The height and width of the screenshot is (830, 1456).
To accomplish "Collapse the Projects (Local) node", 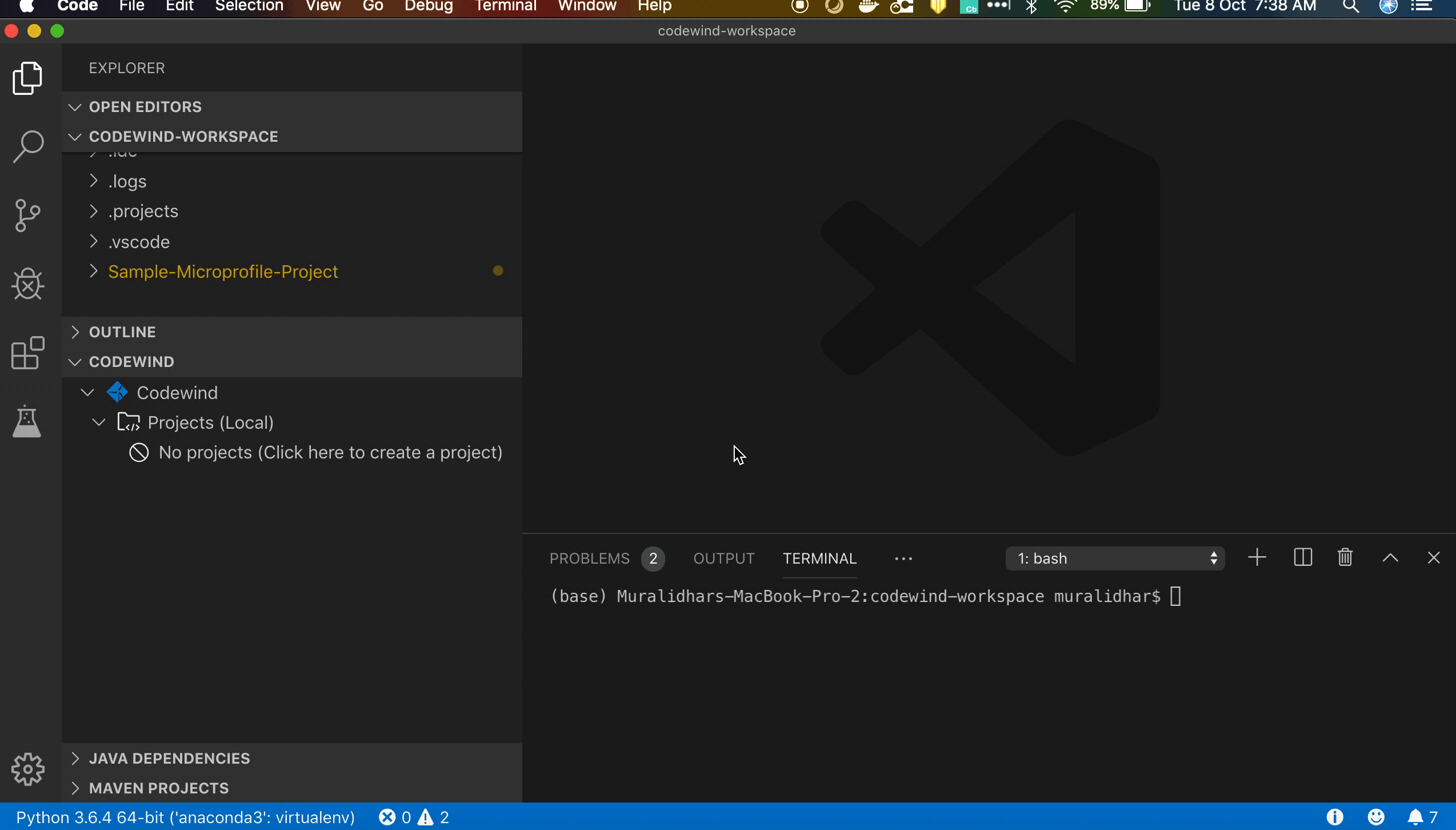I will (98, 422).
